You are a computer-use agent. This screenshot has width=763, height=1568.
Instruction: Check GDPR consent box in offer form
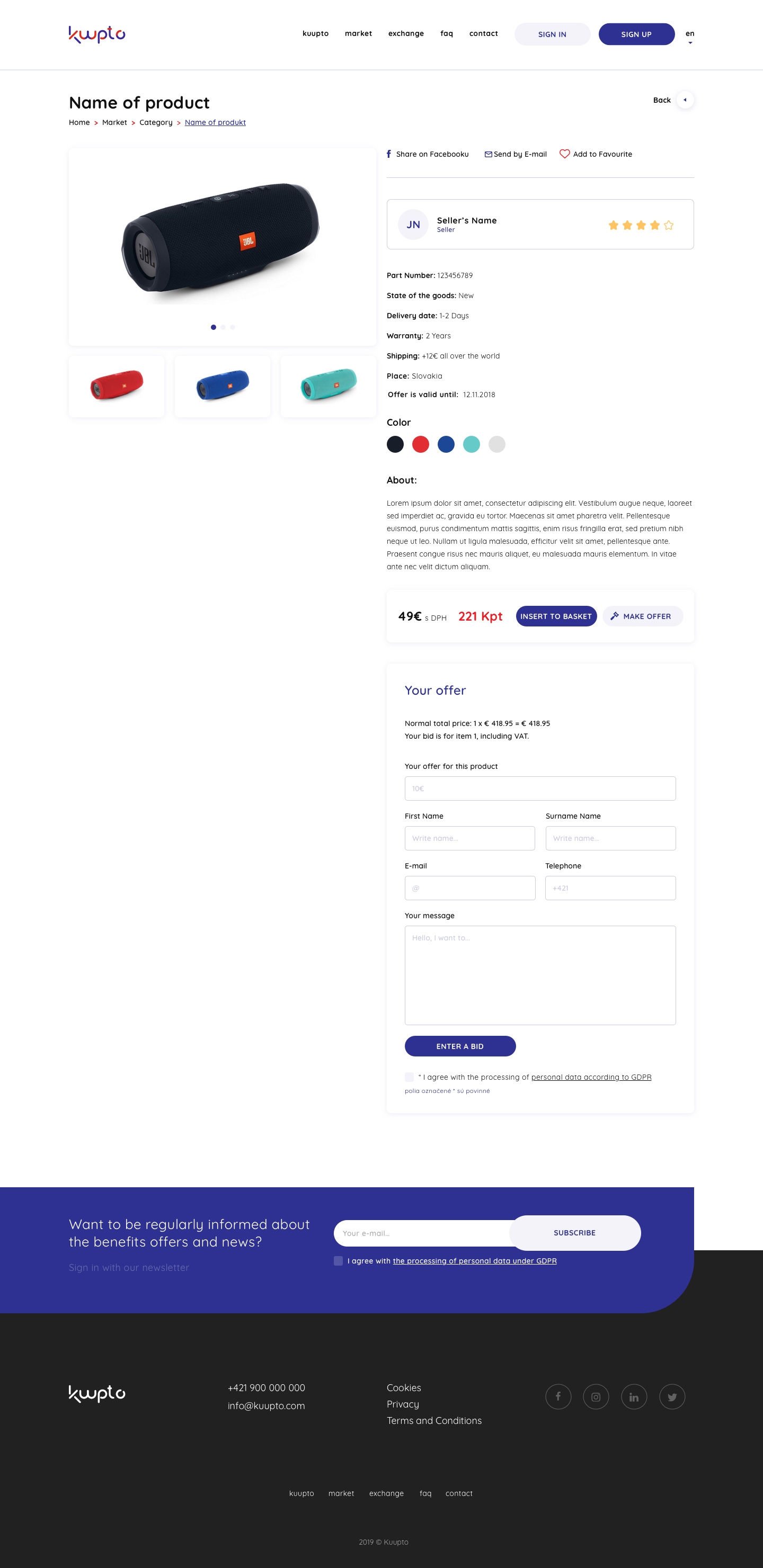click(409, 1077)
